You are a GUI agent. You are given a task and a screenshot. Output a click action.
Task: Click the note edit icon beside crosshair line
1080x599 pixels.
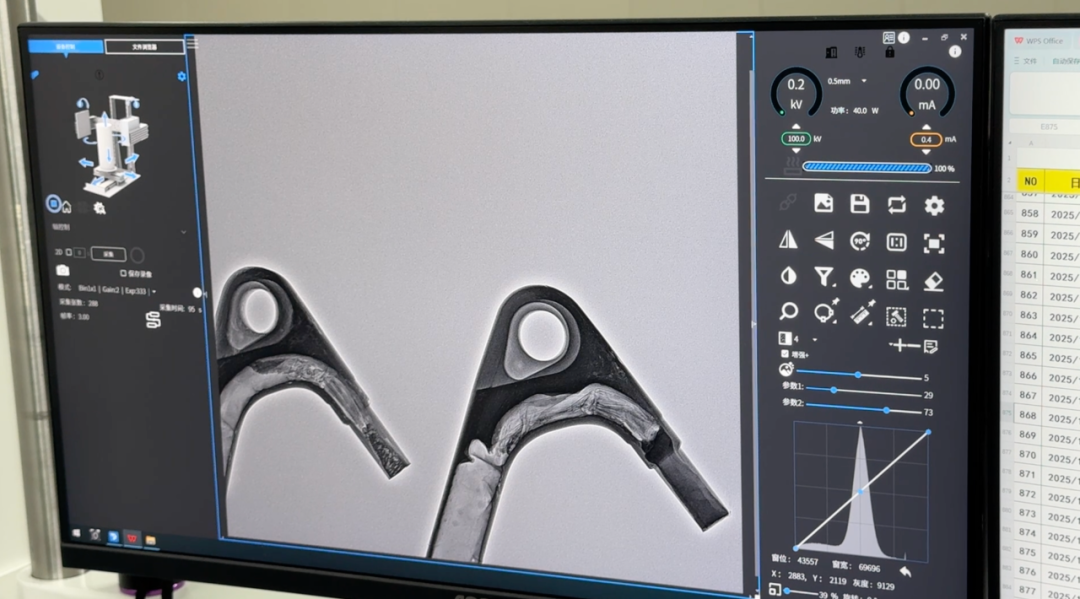point(931,346)
